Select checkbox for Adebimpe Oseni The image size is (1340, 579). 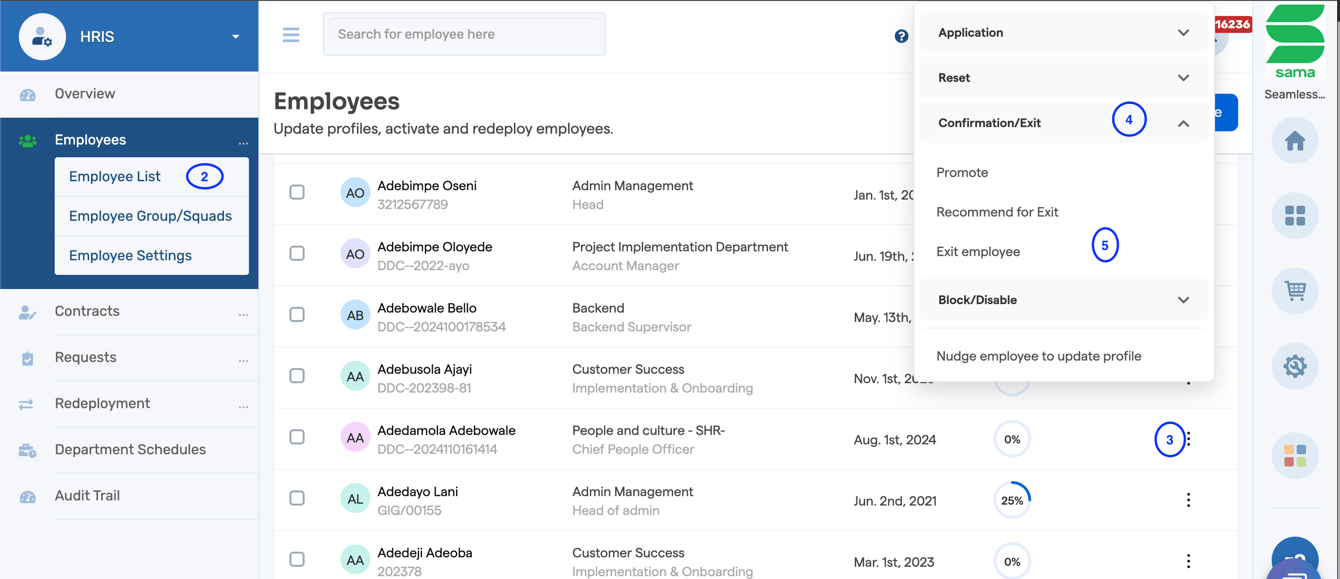click(297, 192)
